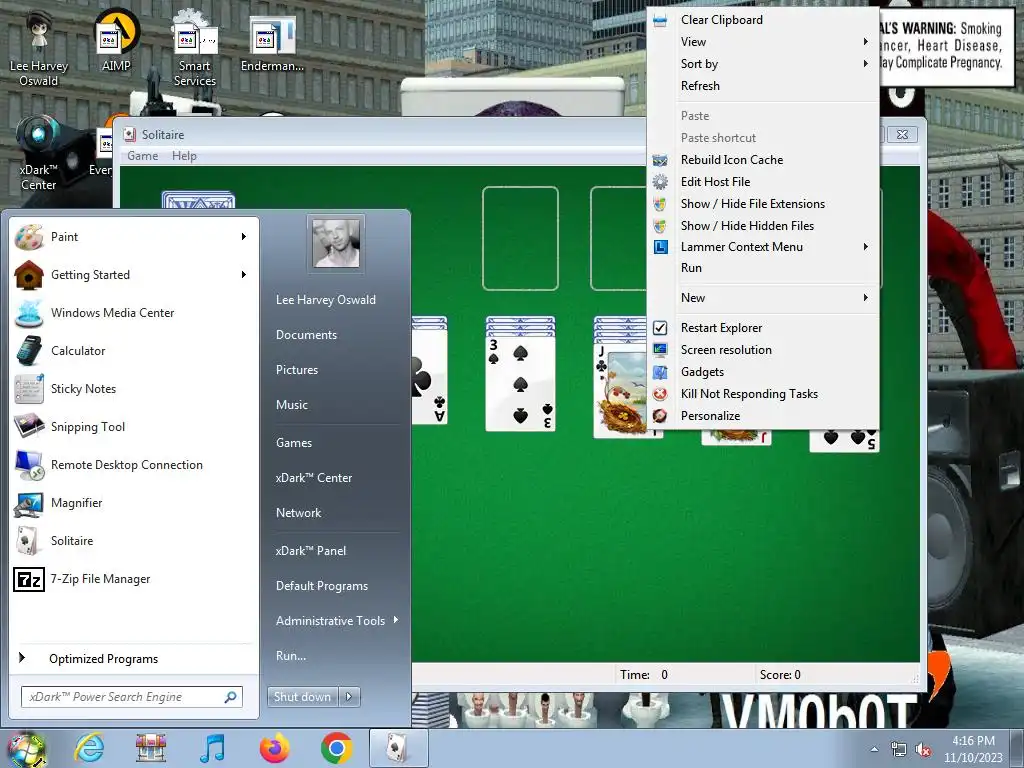Viewport: 1024px width, 768px height.
Task: Choose Gadgets from context menu
Action: coord(764,372)
